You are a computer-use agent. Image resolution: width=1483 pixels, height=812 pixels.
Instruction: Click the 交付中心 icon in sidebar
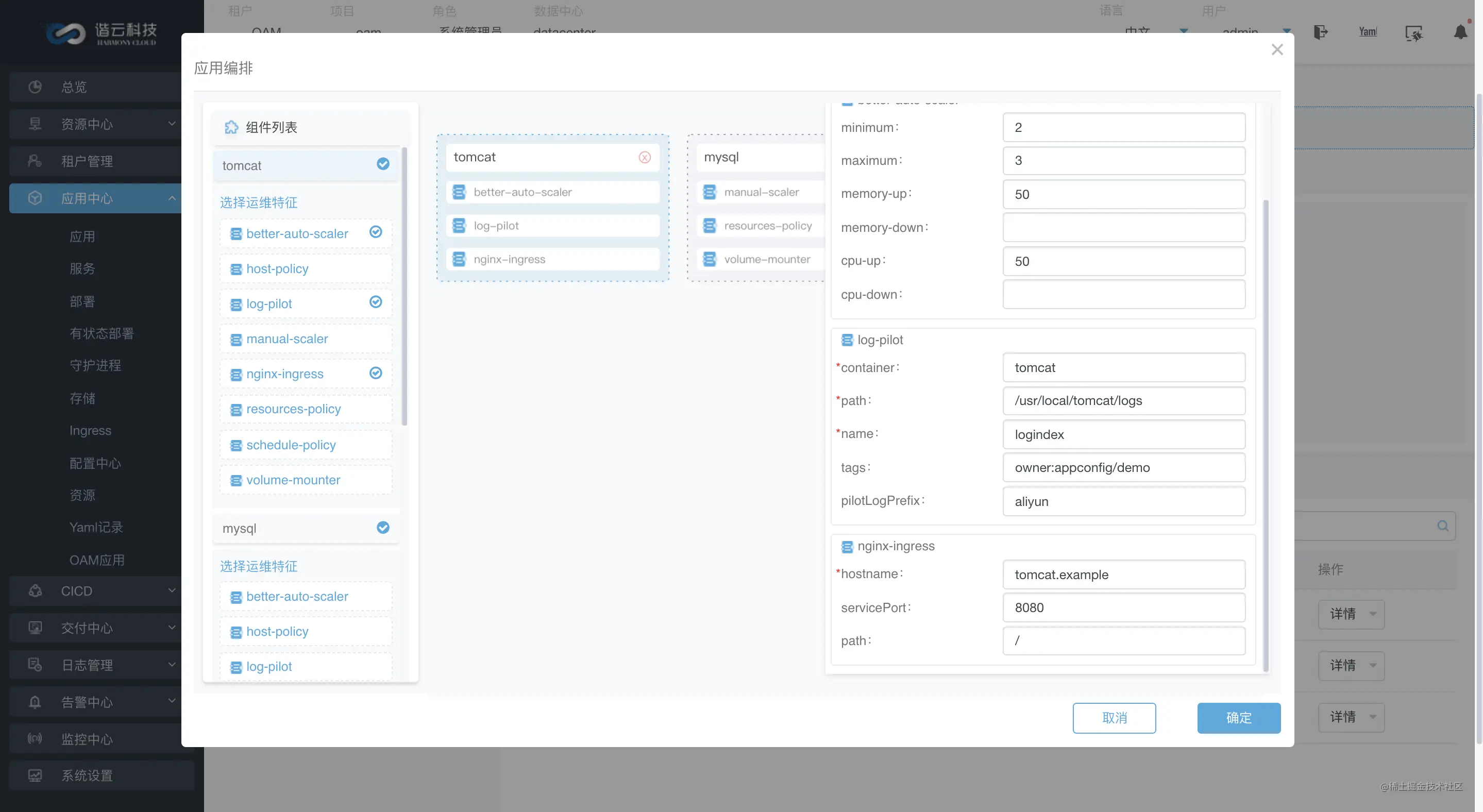(x=35, y=628)
